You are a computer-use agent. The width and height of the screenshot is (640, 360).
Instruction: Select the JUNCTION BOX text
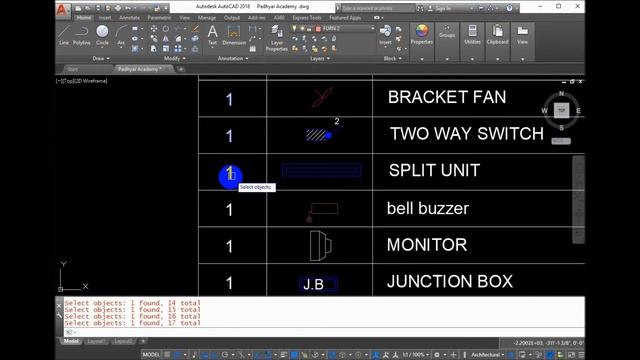click(x=450, y=282)
